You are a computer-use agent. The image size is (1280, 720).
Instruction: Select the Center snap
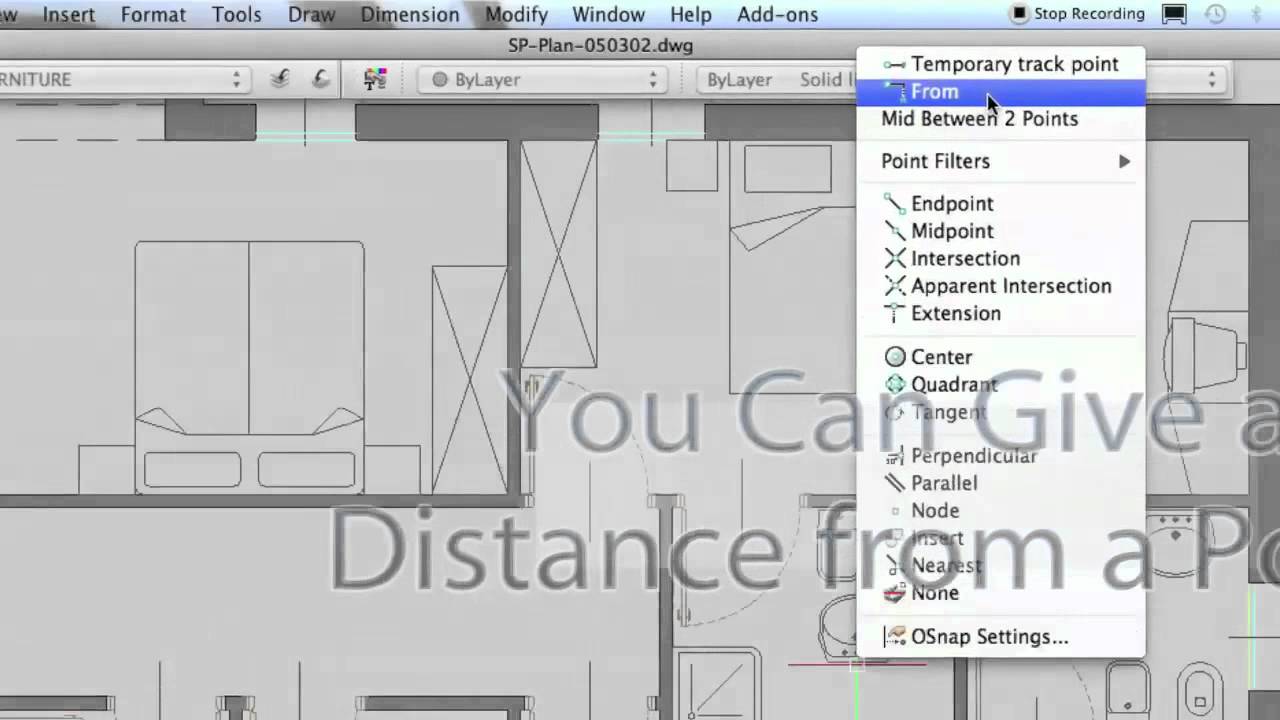click(1001, 357)
